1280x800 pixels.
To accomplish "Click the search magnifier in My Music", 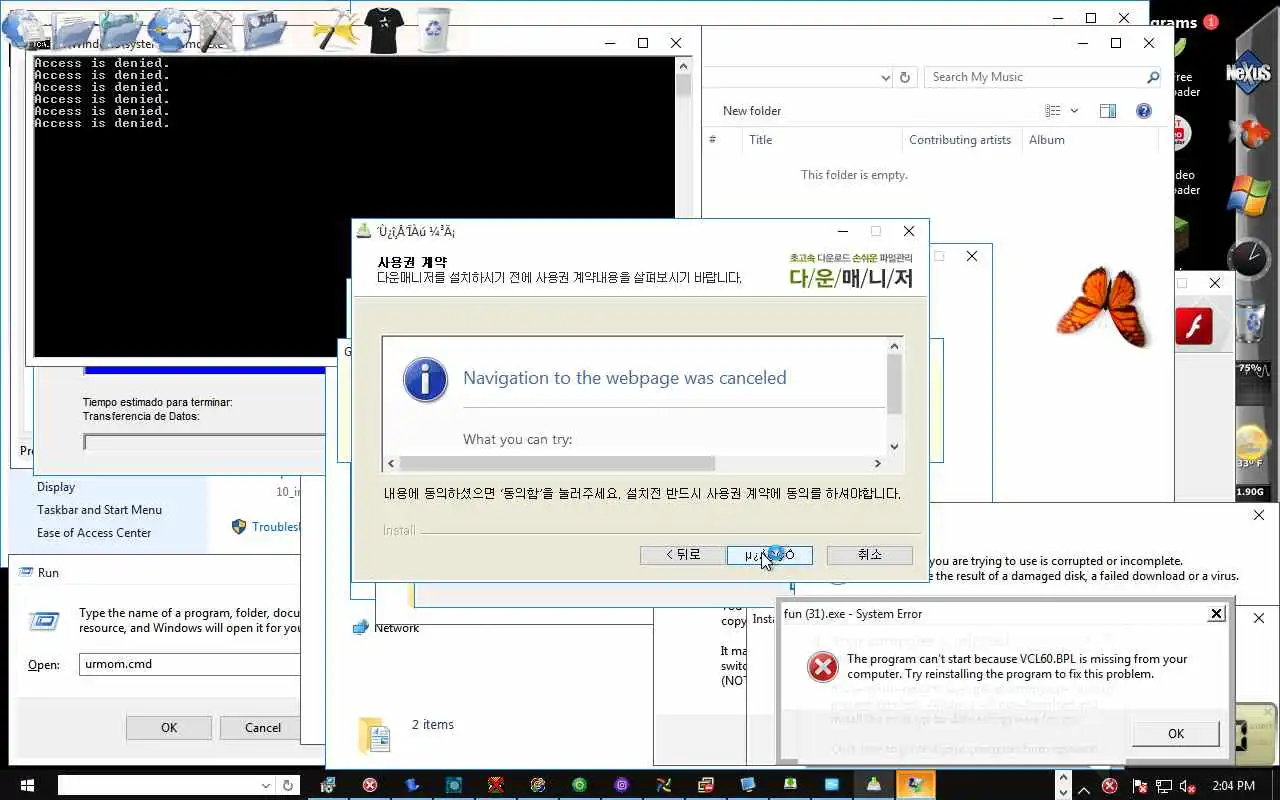I will tap(1152, 77).
